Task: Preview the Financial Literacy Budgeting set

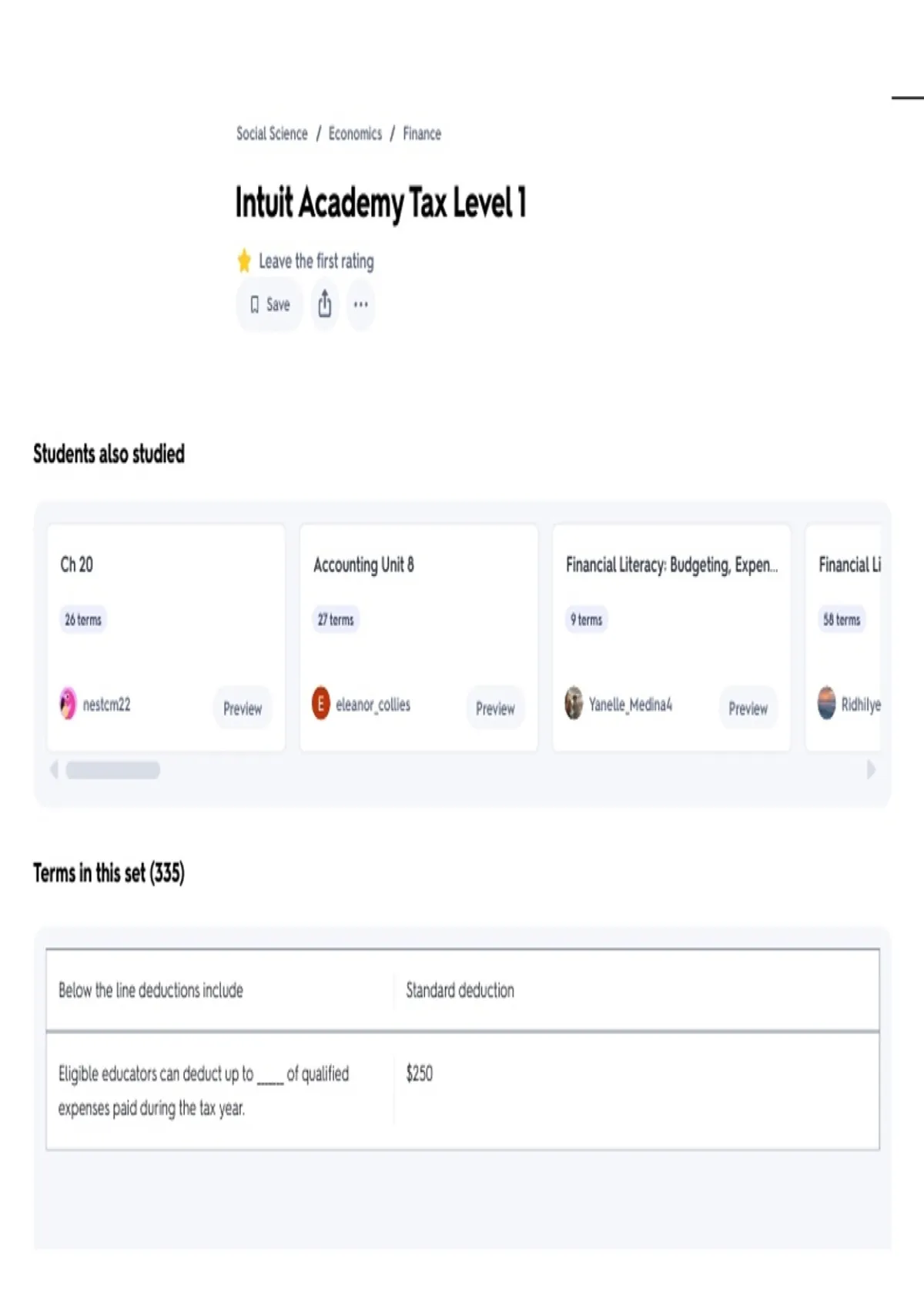Action: click(x=748, y=708)
